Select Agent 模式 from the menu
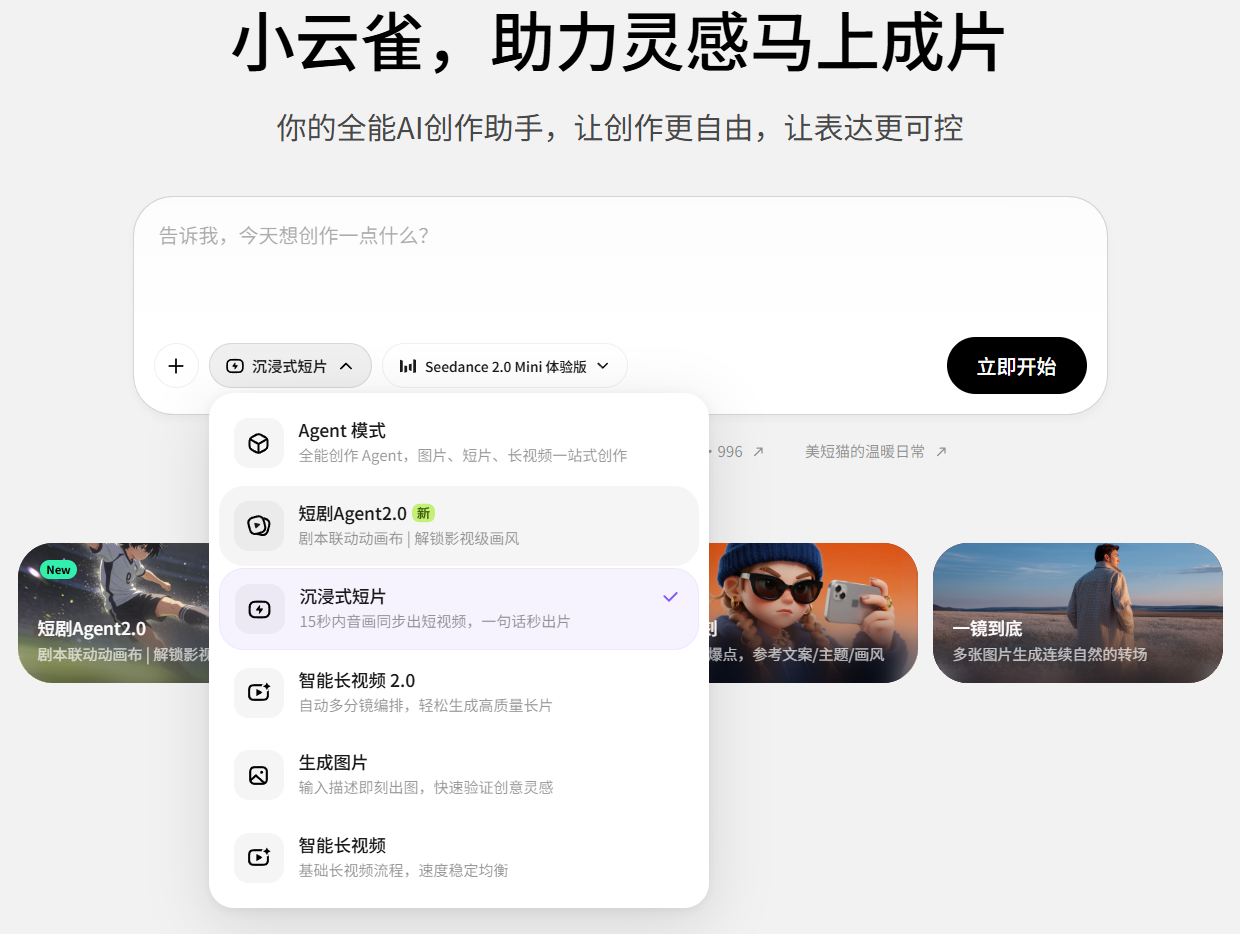Image resolution: width=1240 pixels, height=934 pixels. [459, 443]
